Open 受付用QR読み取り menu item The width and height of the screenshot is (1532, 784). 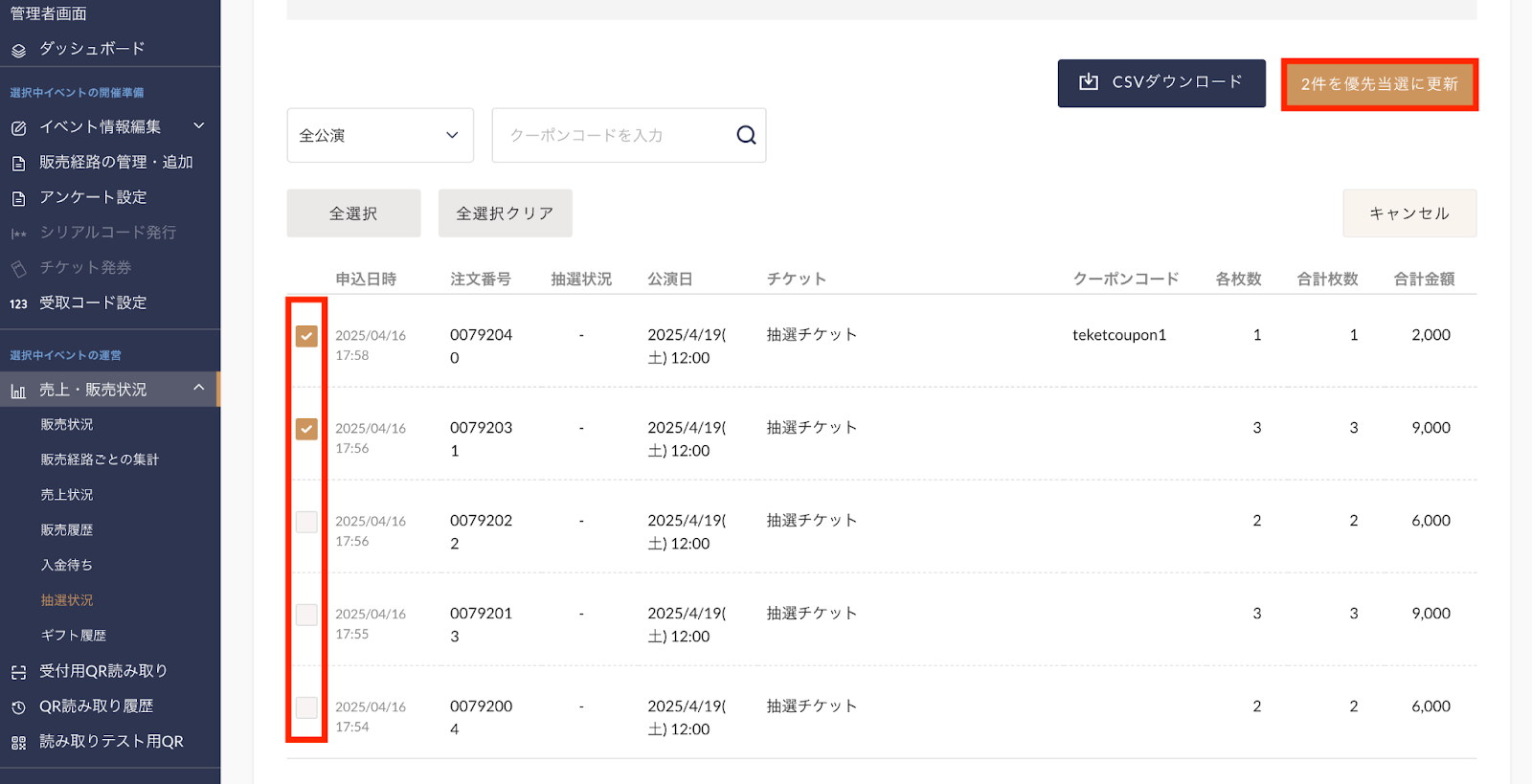coord(103,671)
